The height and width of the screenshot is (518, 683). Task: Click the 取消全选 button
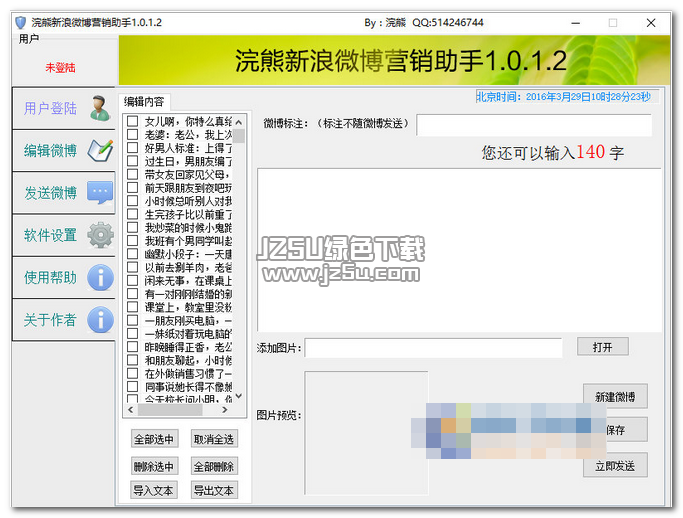214,439
